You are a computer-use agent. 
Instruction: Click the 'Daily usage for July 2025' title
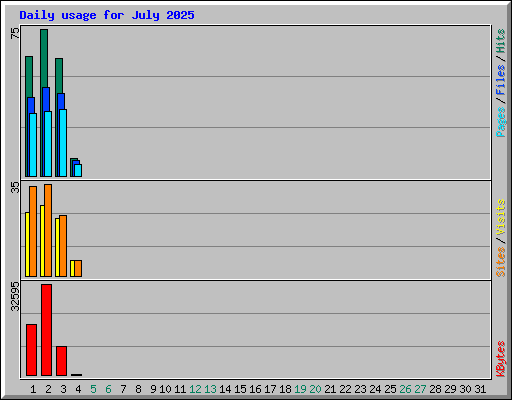pos(107,15)
